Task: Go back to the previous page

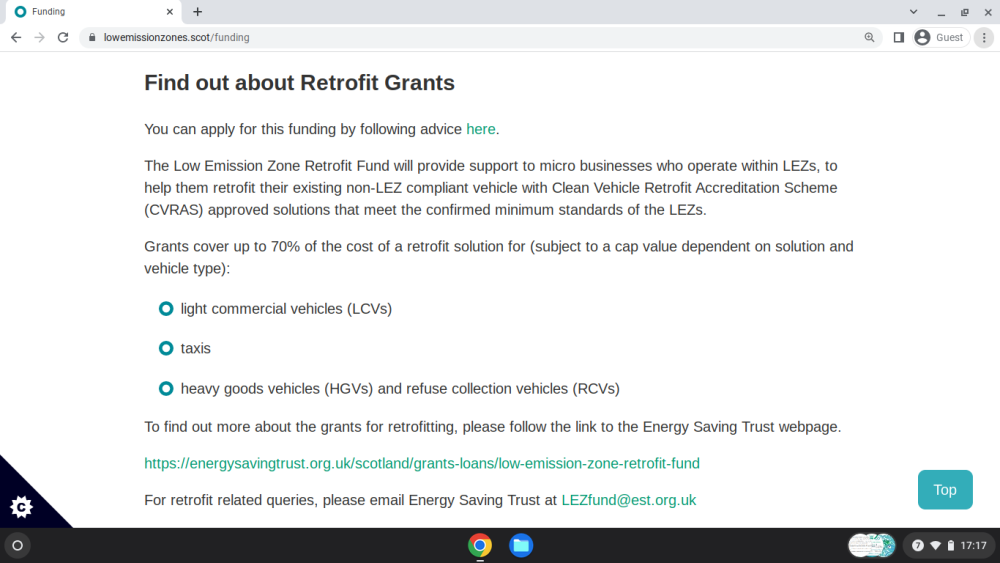Action: [x=16, y=38]
